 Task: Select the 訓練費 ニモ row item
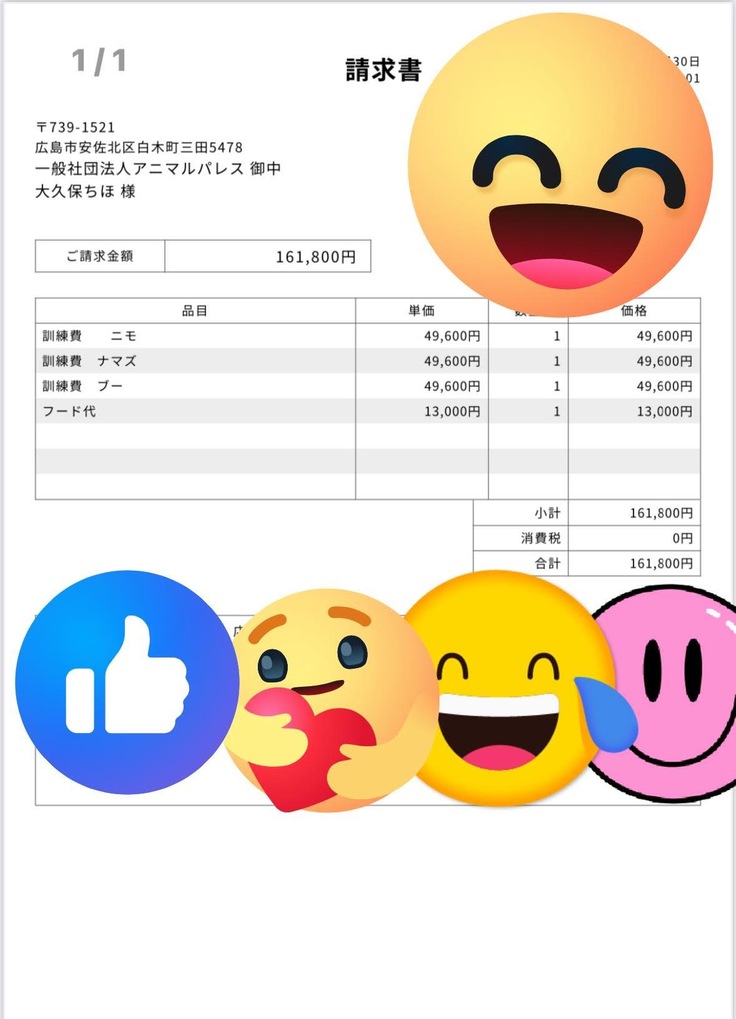tap(90, 336)
